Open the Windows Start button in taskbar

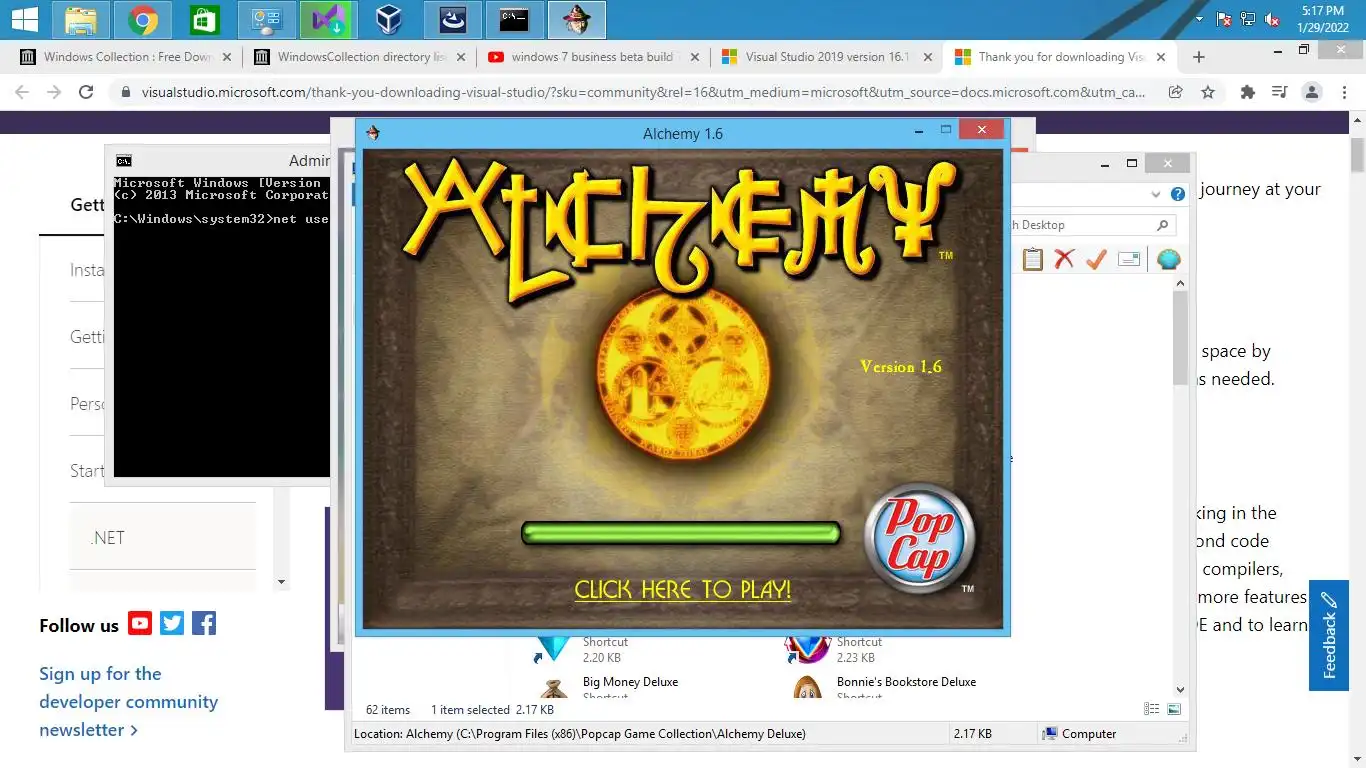coord(24,19)
